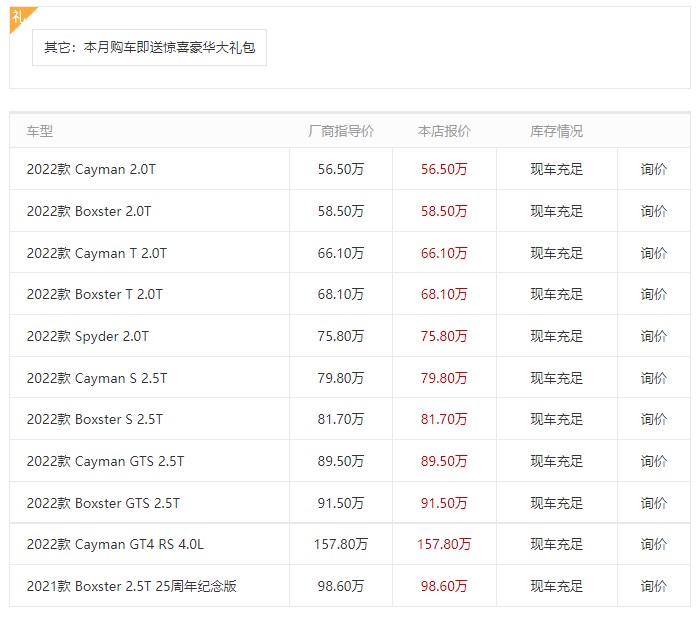The height and width of the screenshot is (618, 700).
Task: Click the red 56.50万 dealer price
Action: pos(444,169)
